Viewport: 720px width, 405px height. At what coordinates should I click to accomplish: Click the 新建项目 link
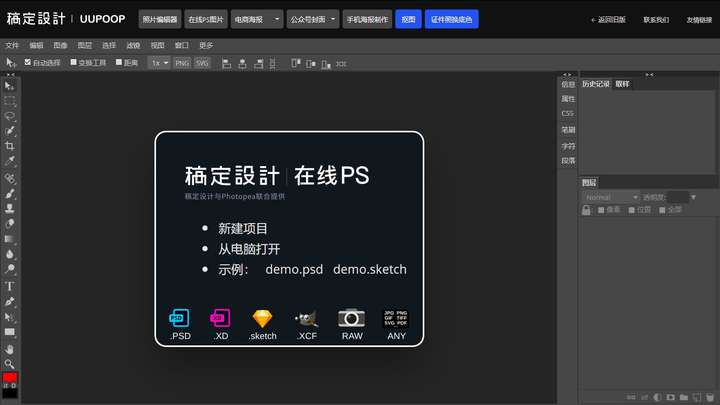(242, 229)
